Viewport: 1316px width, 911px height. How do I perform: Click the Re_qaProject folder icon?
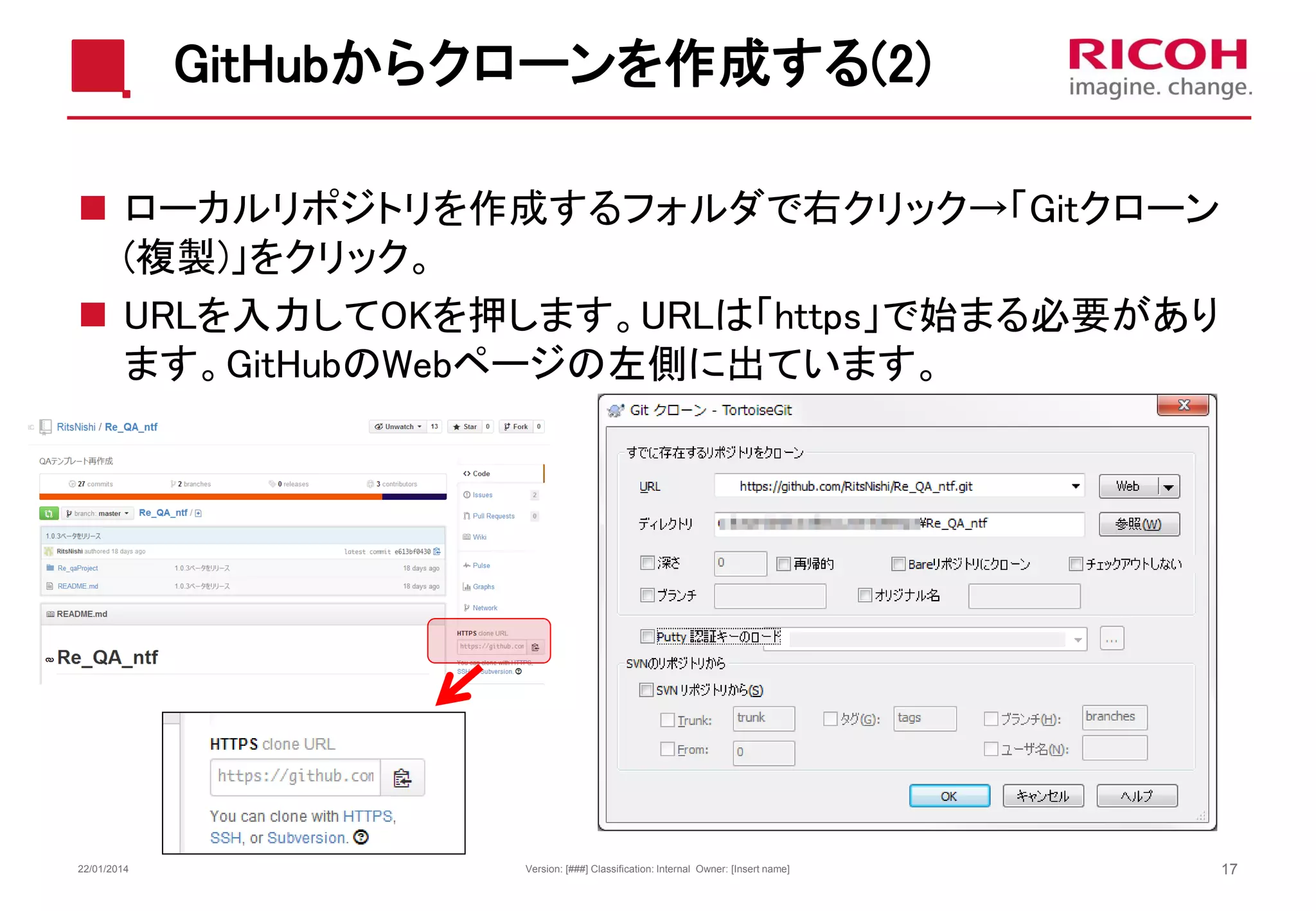pyautogui.click(x=50, y=568)
